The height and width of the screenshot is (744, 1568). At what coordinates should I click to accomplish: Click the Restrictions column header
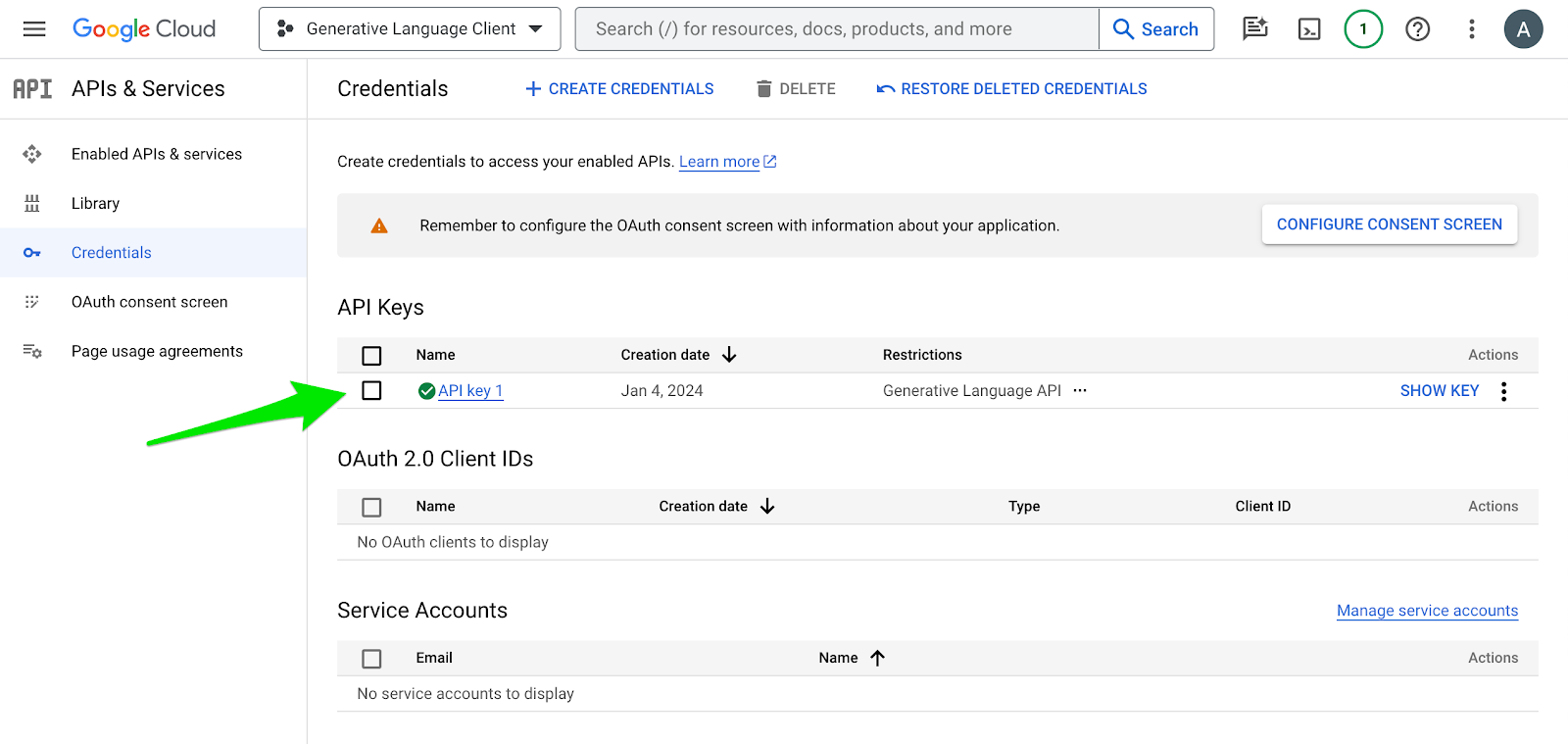(x=922, y=355)
